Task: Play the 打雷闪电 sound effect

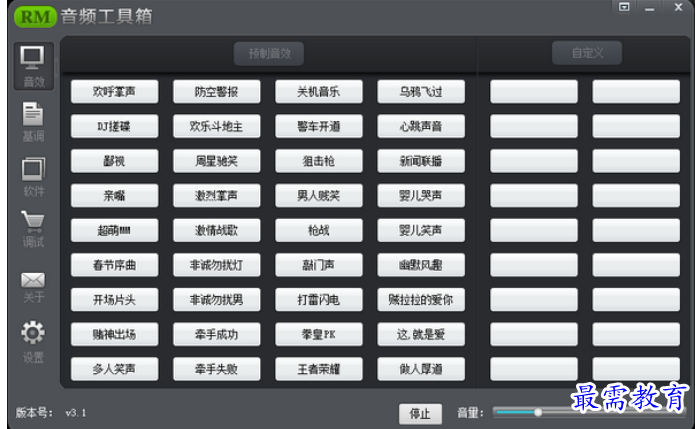Action: click(318, 300)
